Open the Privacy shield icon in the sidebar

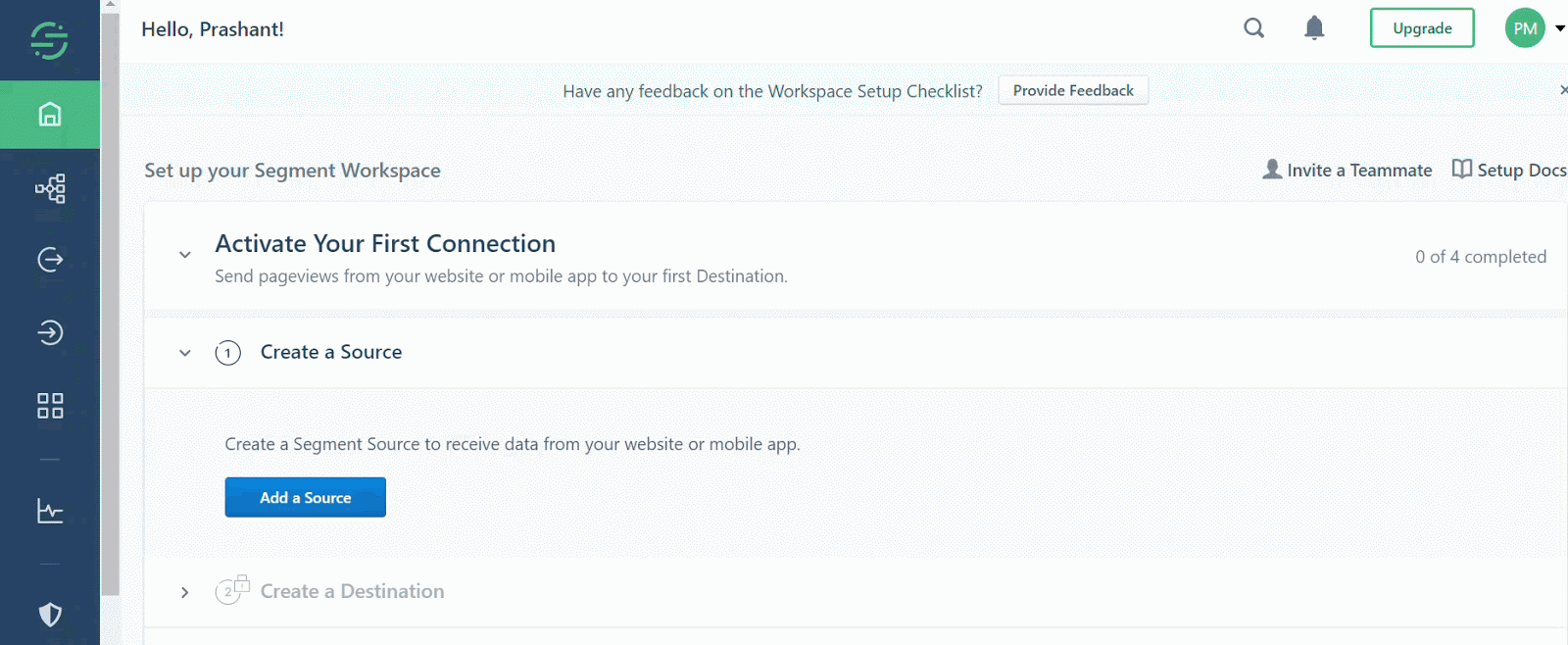pyautogui.click(x=50, y=615)
